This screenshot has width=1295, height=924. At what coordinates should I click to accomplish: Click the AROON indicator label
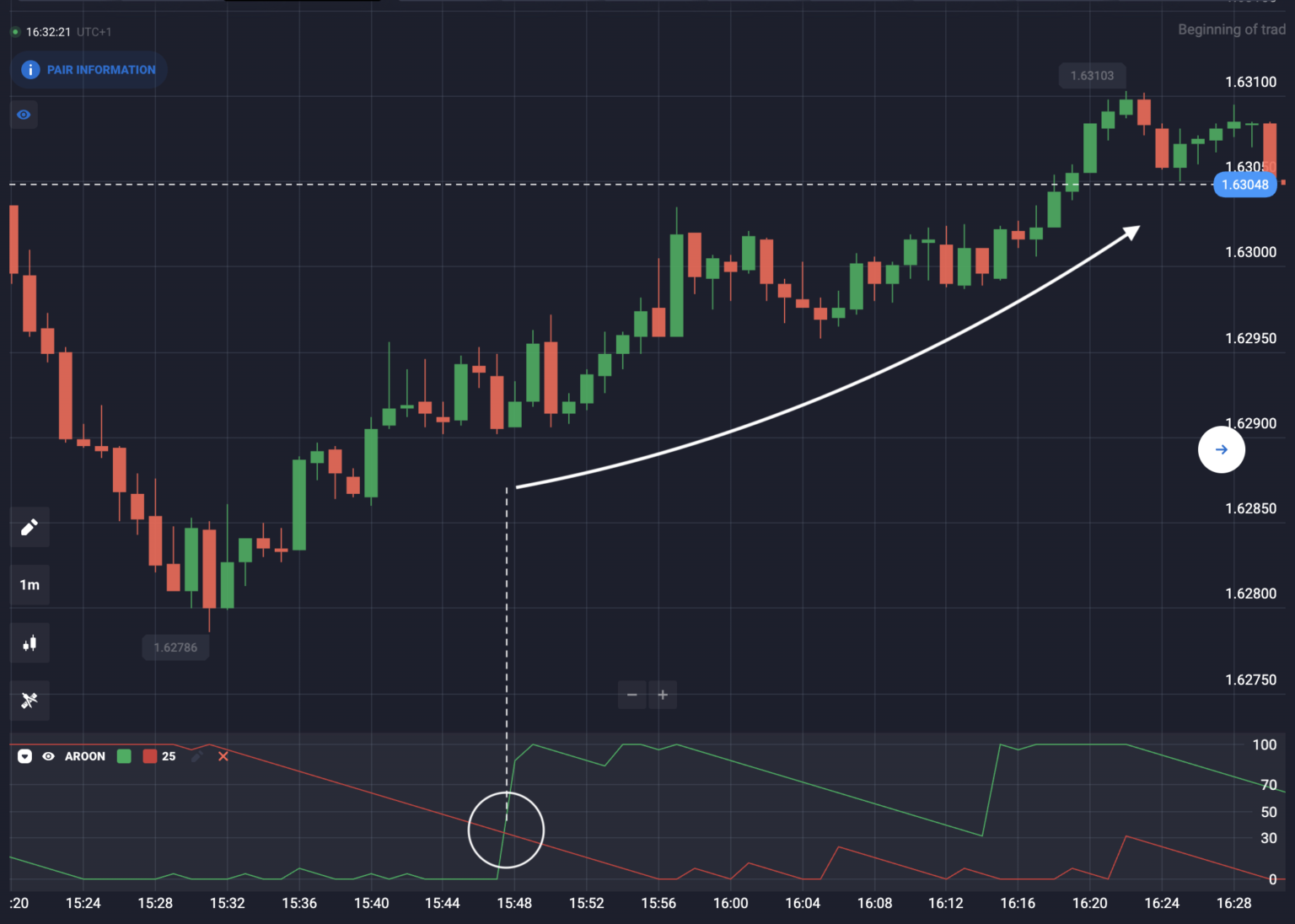click(x=85, y=756)
